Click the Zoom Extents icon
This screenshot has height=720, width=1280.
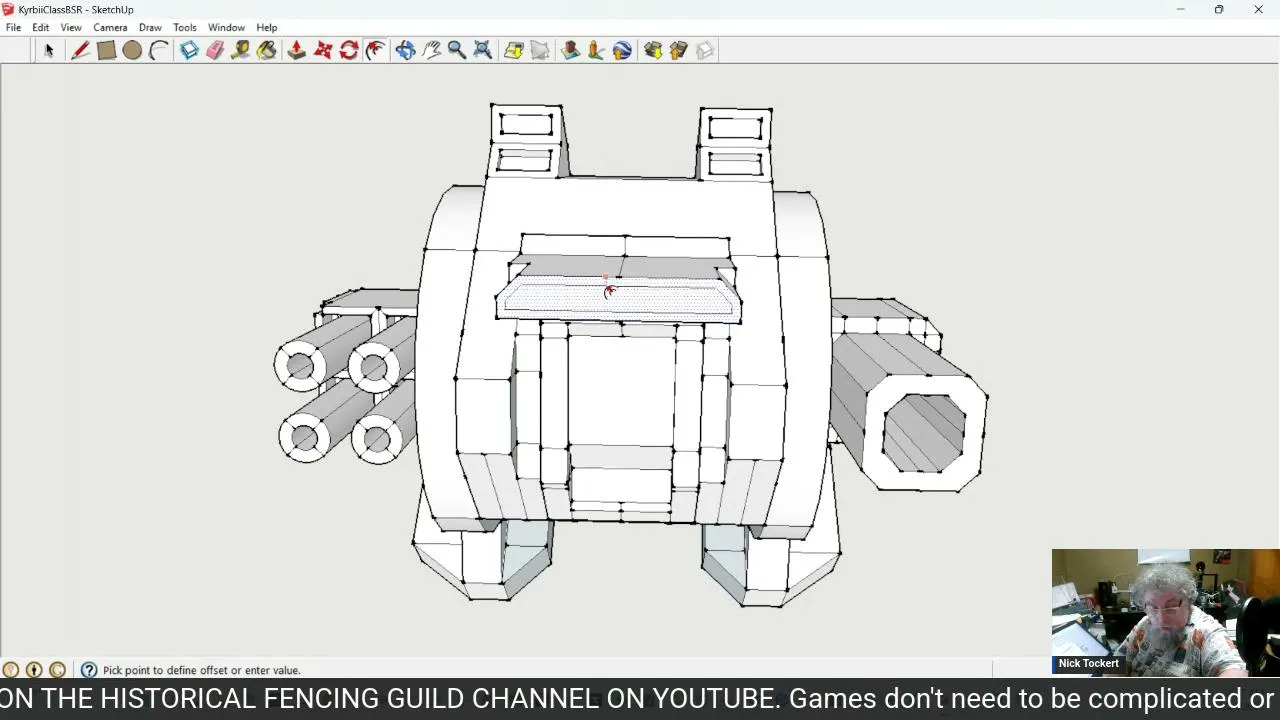[483, 50]
